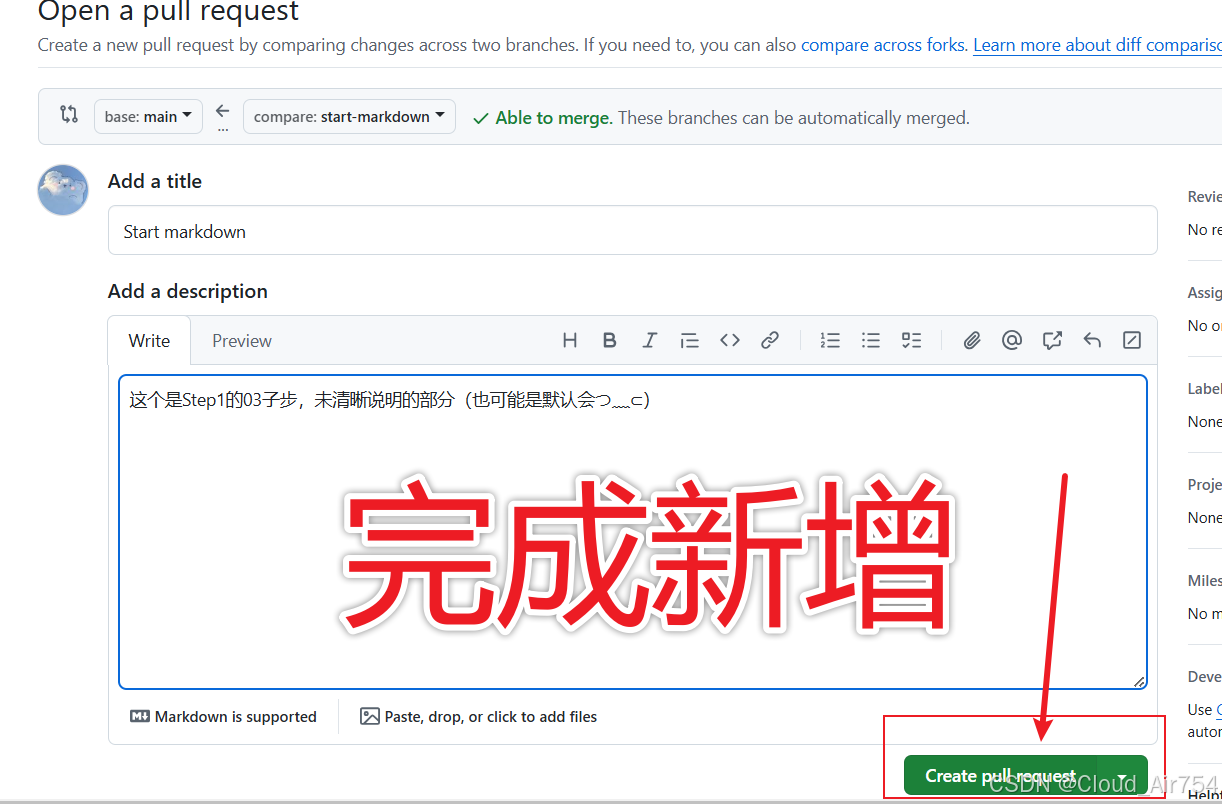Screen dimensions: 1222x804
Task: Switch to the Preview tab
Action: click(x=241, y=340)
